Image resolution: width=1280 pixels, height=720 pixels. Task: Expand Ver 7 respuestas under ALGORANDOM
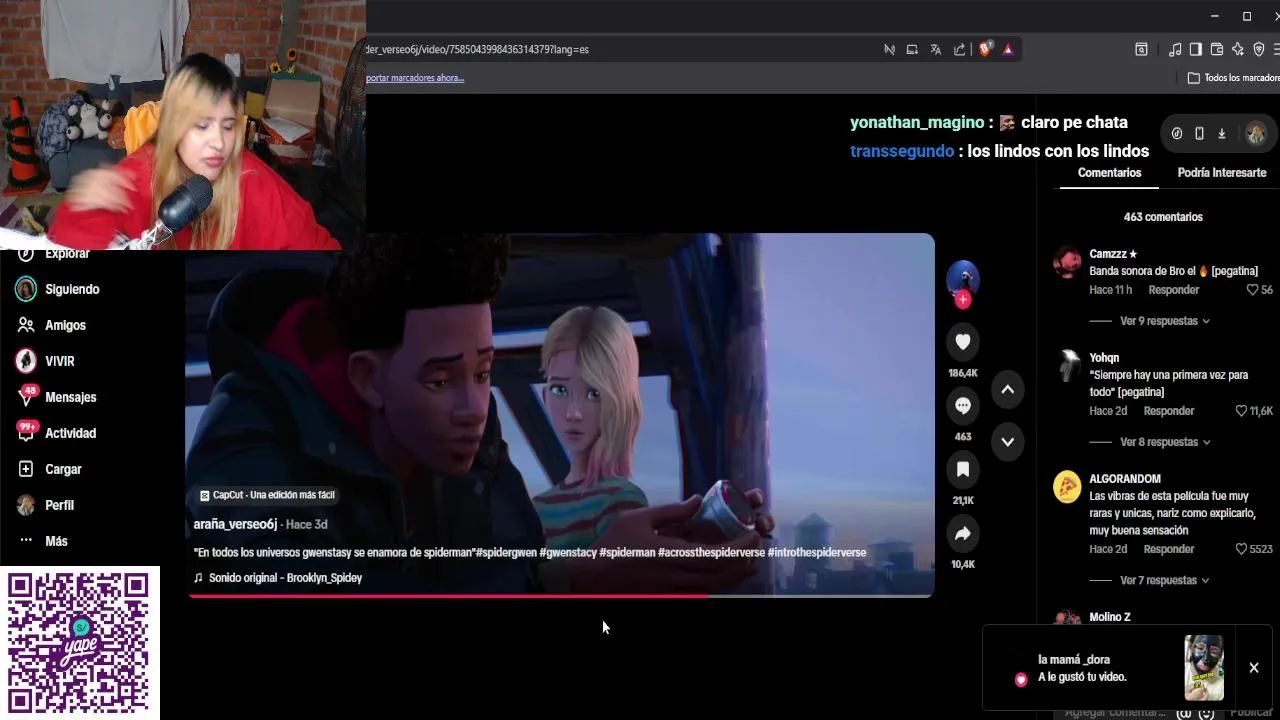1165,580
